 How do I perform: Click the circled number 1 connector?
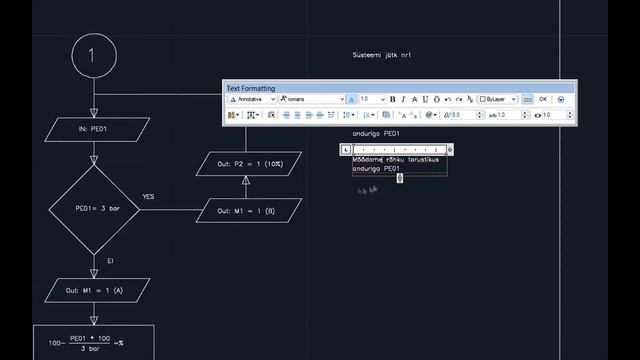[x=94, y=56]
